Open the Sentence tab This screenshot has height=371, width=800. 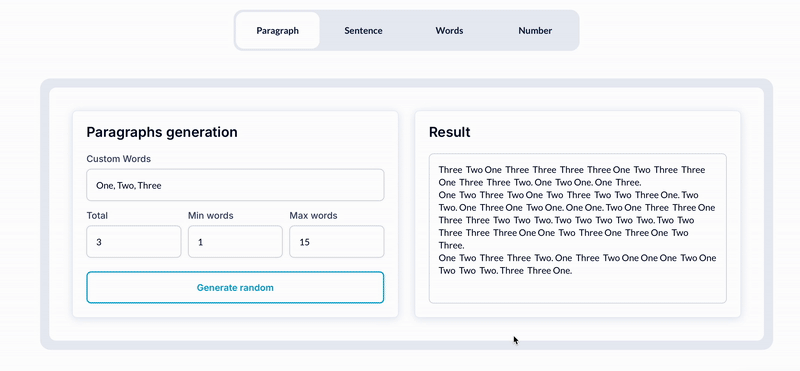pos(363,31)
